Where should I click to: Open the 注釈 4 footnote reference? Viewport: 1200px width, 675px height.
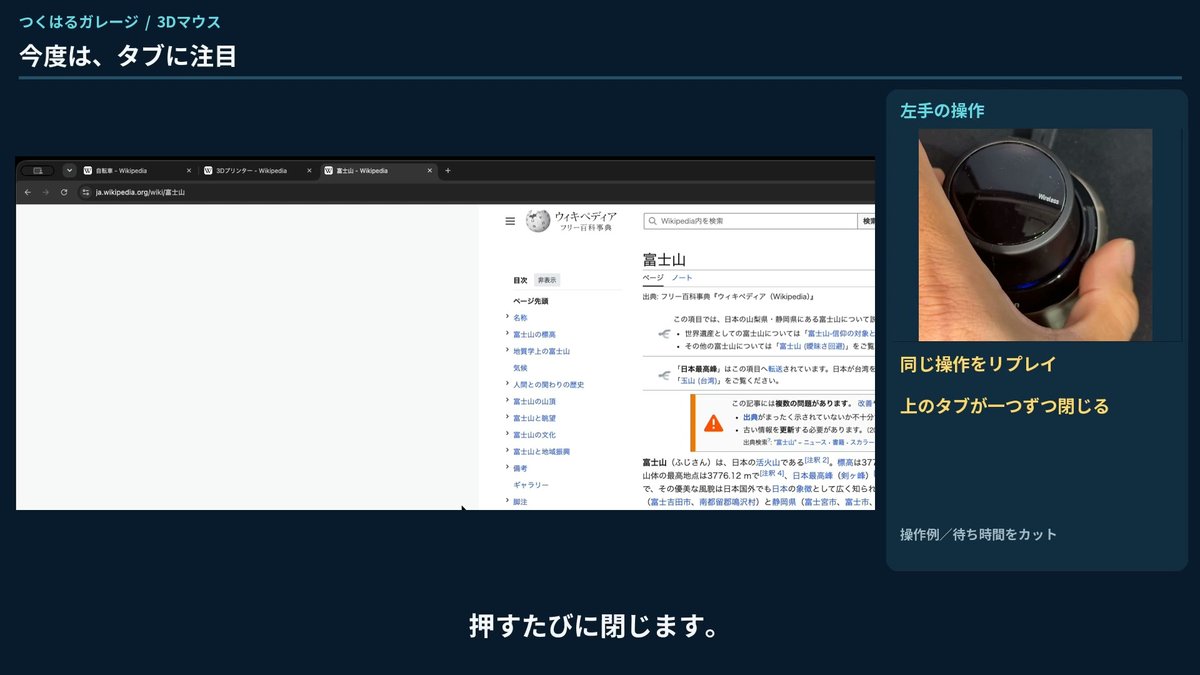click(x=773, y=473)
